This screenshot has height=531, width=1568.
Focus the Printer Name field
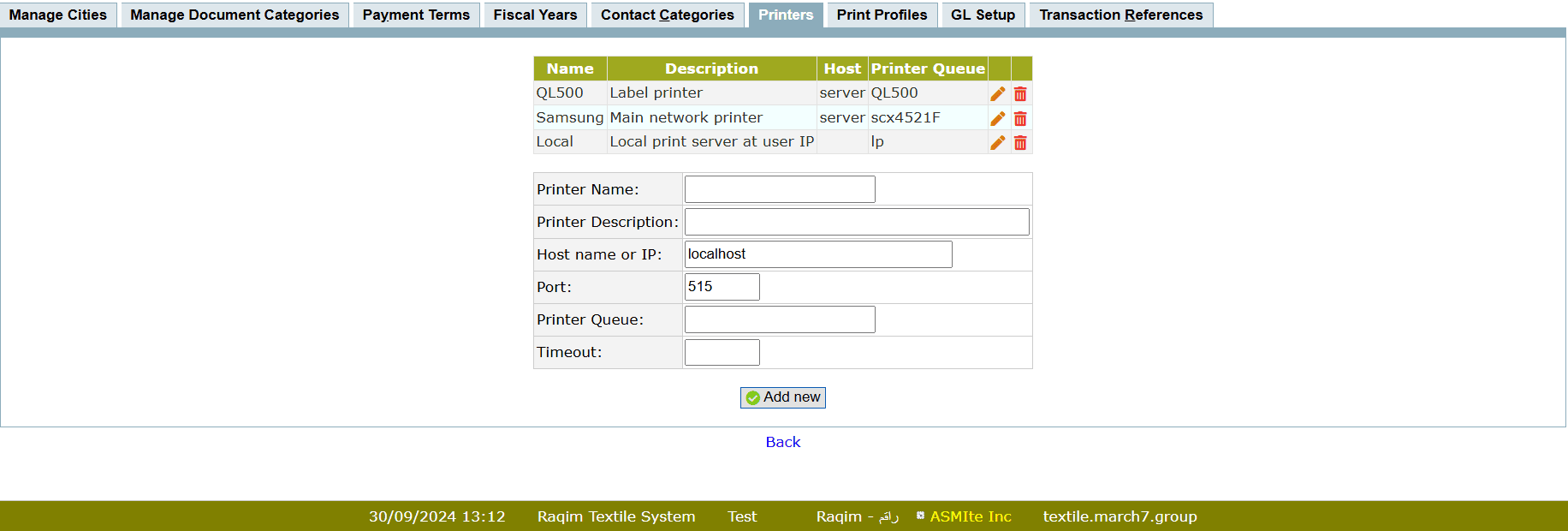point(780,189)
